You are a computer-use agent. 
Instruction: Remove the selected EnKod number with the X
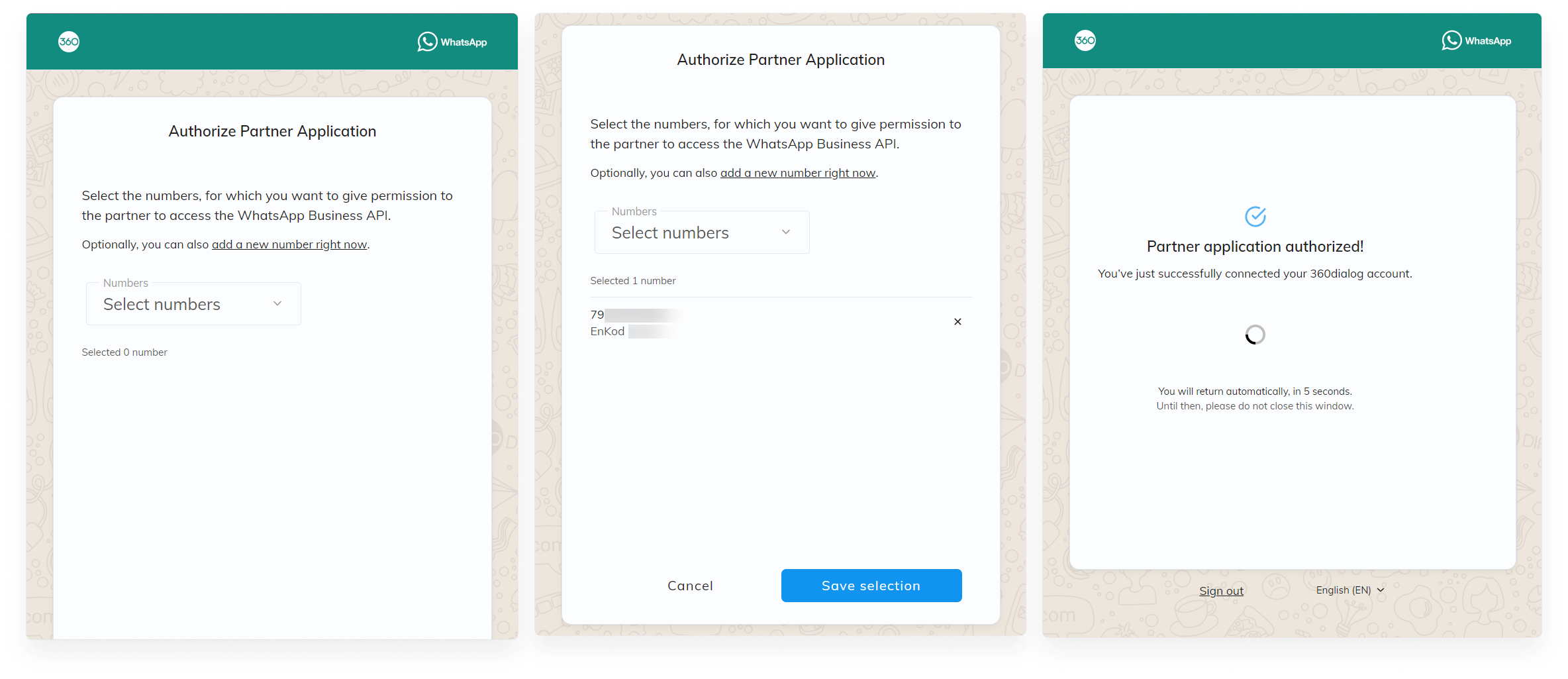click(957, 322)
